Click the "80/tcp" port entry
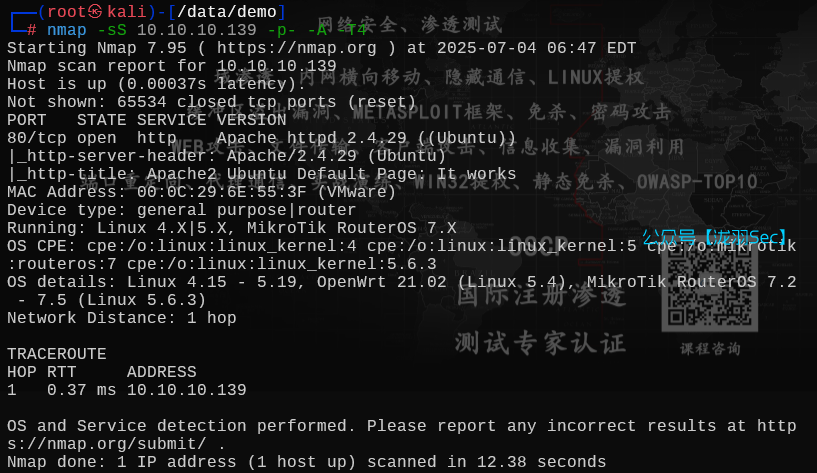The image size is (817, 473). 32,138
